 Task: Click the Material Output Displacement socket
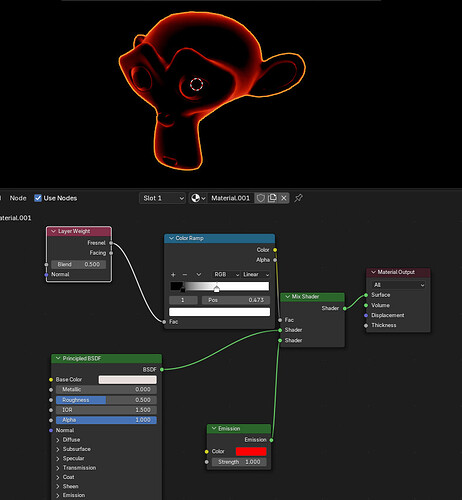366,315
